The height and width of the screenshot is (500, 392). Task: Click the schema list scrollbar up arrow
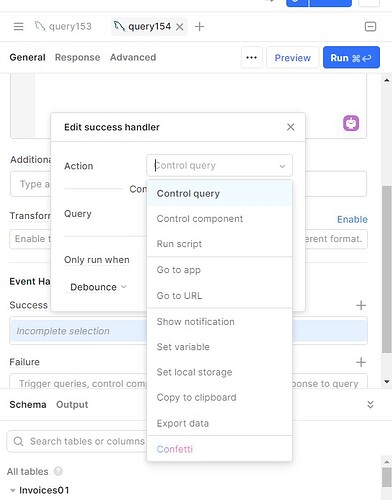(x=387, y=462)
